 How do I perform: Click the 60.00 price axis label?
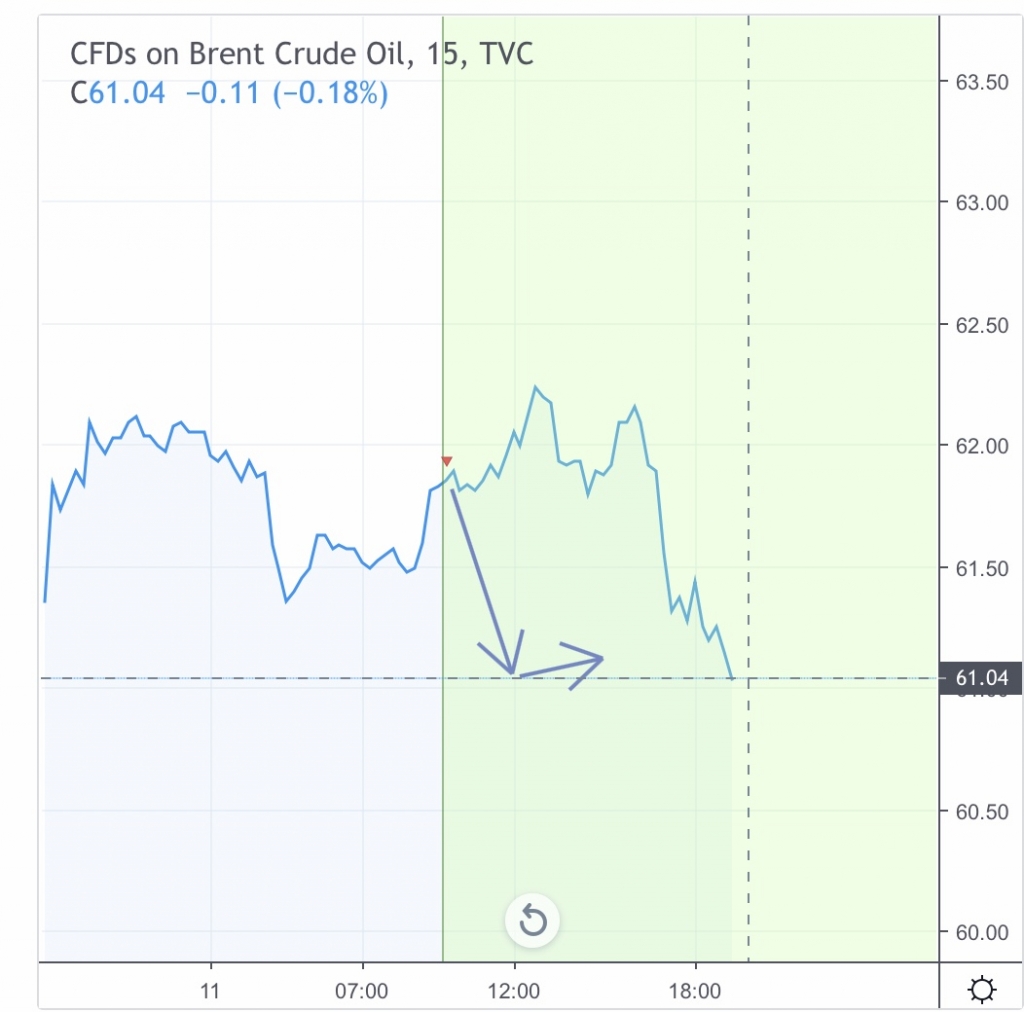981,933
